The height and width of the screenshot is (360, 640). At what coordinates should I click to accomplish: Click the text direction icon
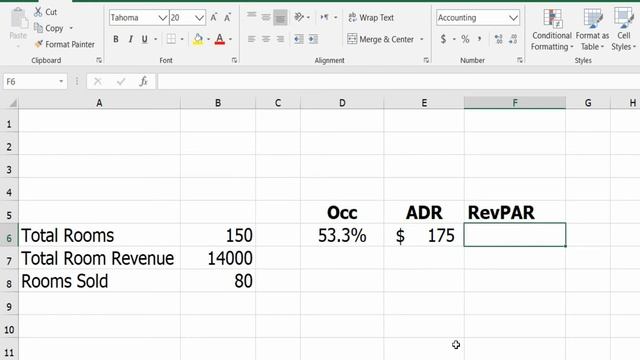[324, 17]
